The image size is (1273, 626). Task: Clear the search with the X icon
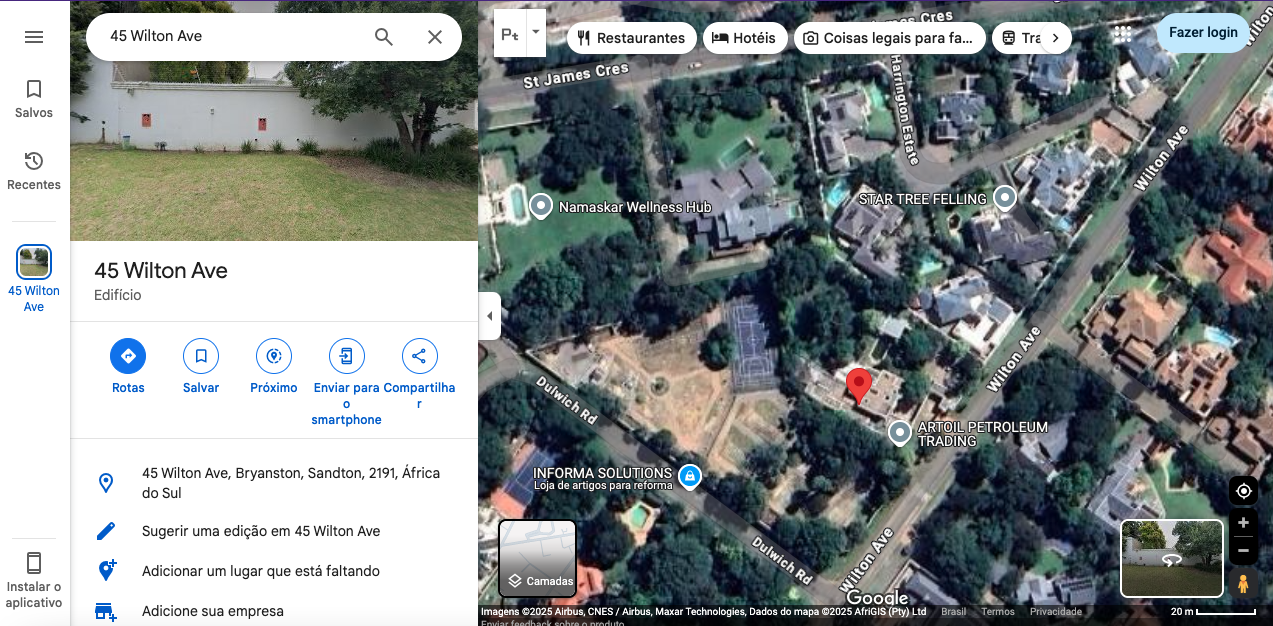[x=435, y=37]
